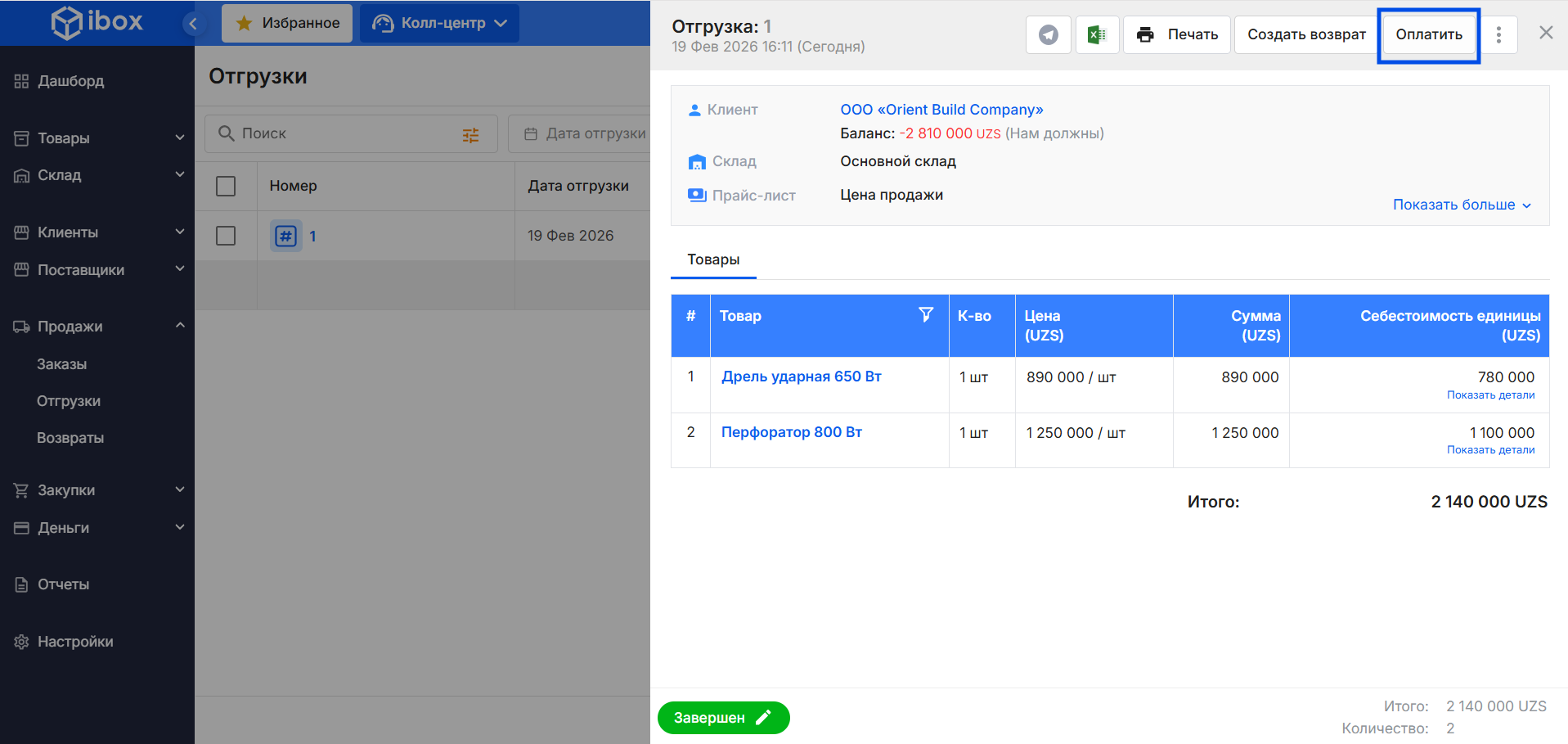Open client ООО «Orient Build Company» link
This screenshot has height=744, width=1568.
click(x=941, y=110)
